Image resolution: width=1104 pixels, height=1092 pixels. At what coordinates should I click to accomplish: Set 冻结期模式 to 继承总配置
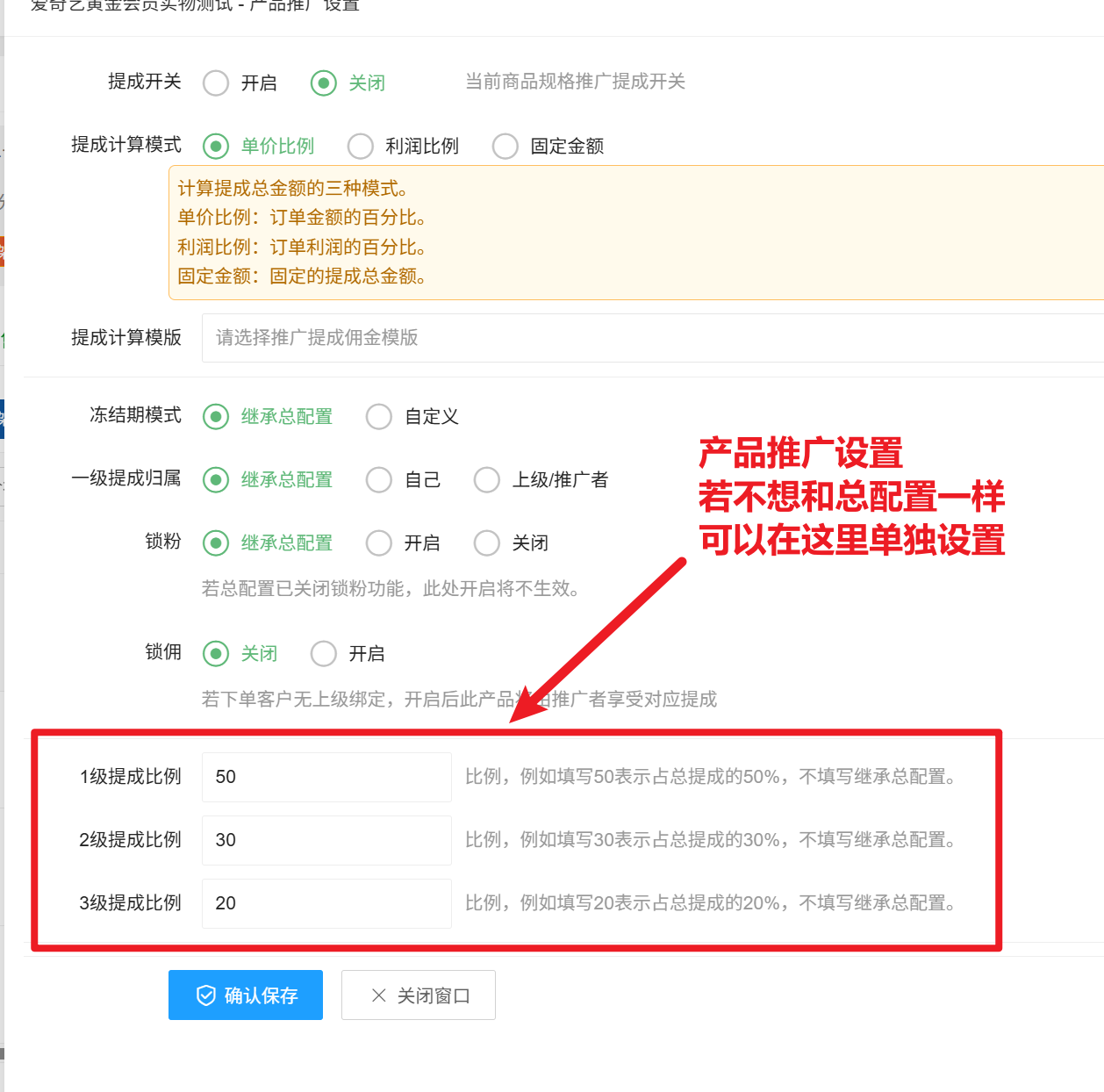(216, 417)
